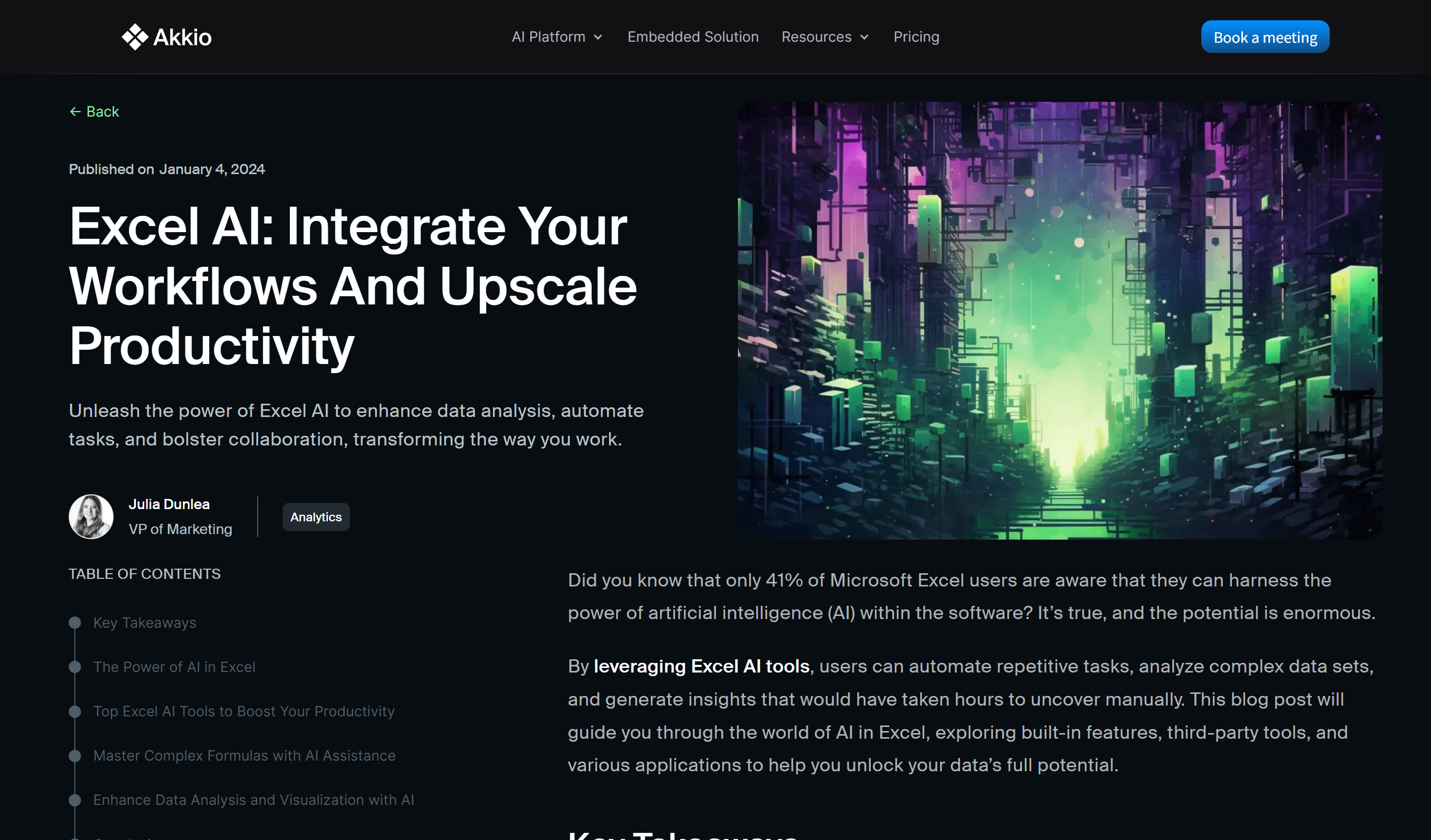Screen dimensions: 1431x840
Task: Click the Enhance Data Analysis bullet
Action: click(x=75, y=800)
